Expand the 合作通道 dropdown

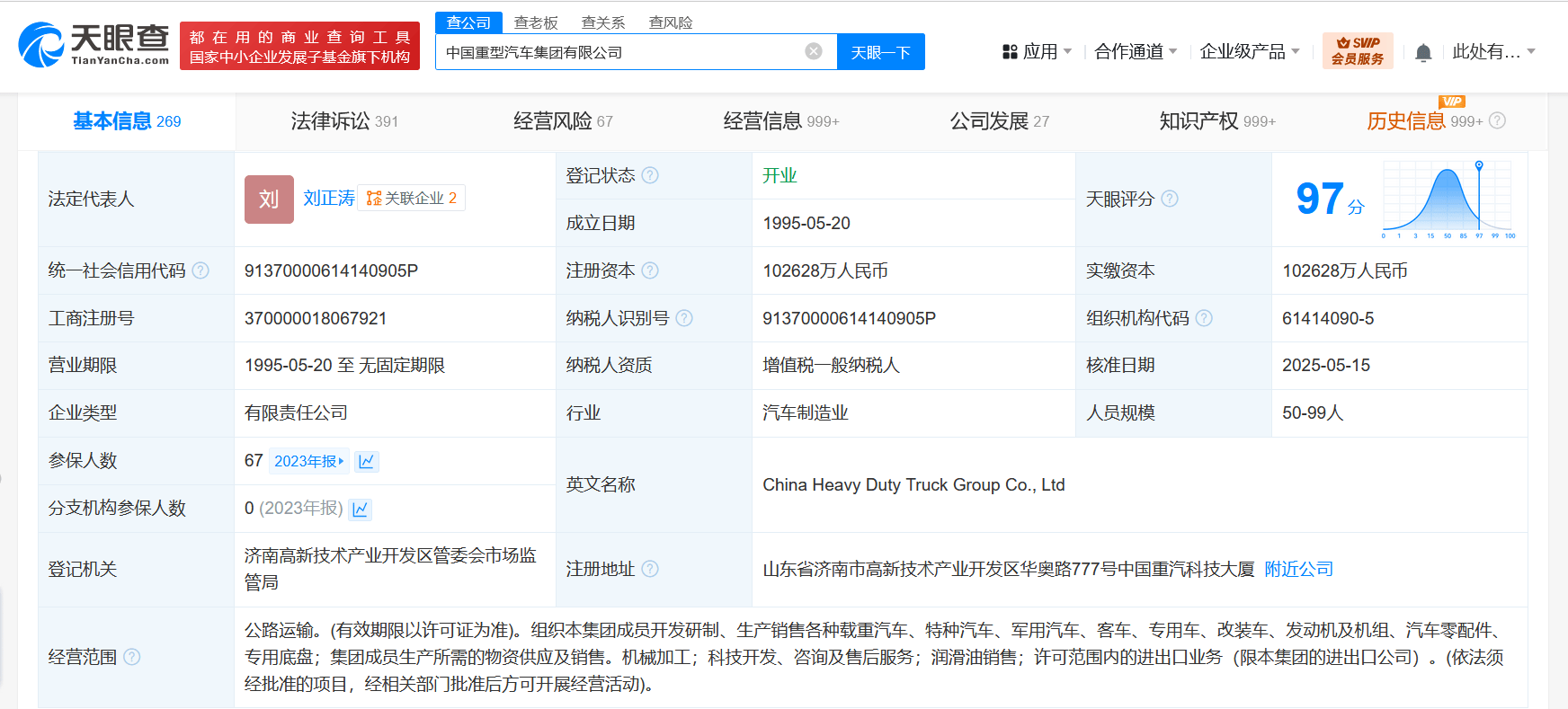1136,51
